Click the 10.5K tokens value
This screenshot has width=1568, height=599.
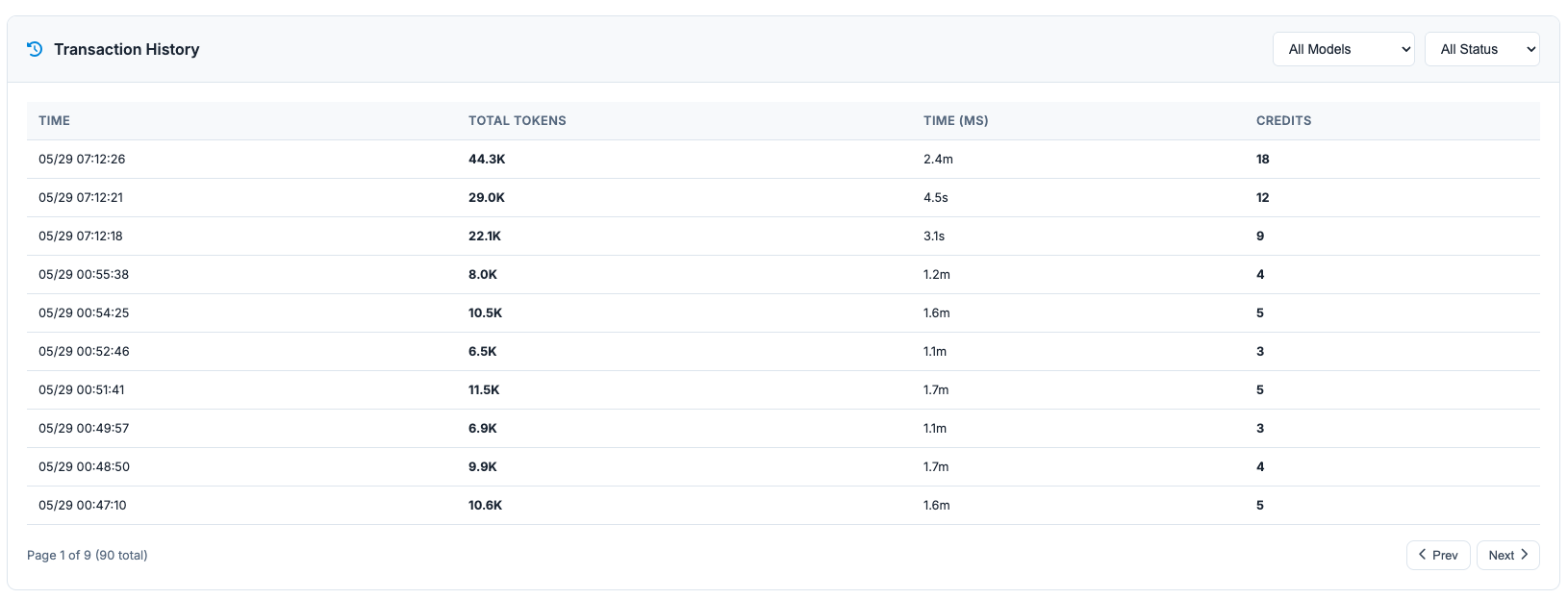coord(486,312)
